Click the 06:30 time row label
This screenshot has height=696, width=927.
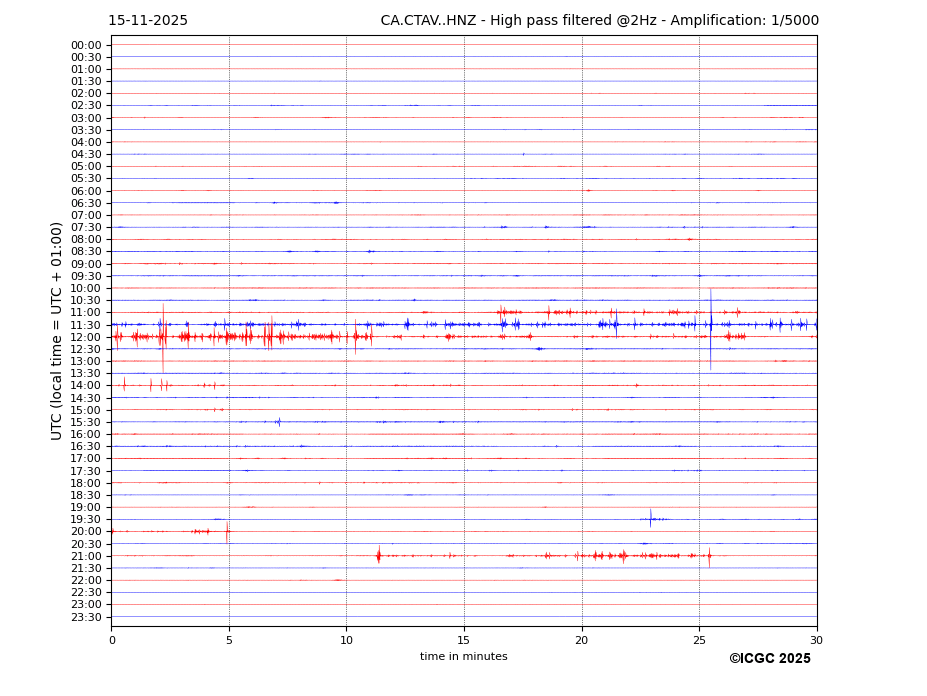point(86,203)
